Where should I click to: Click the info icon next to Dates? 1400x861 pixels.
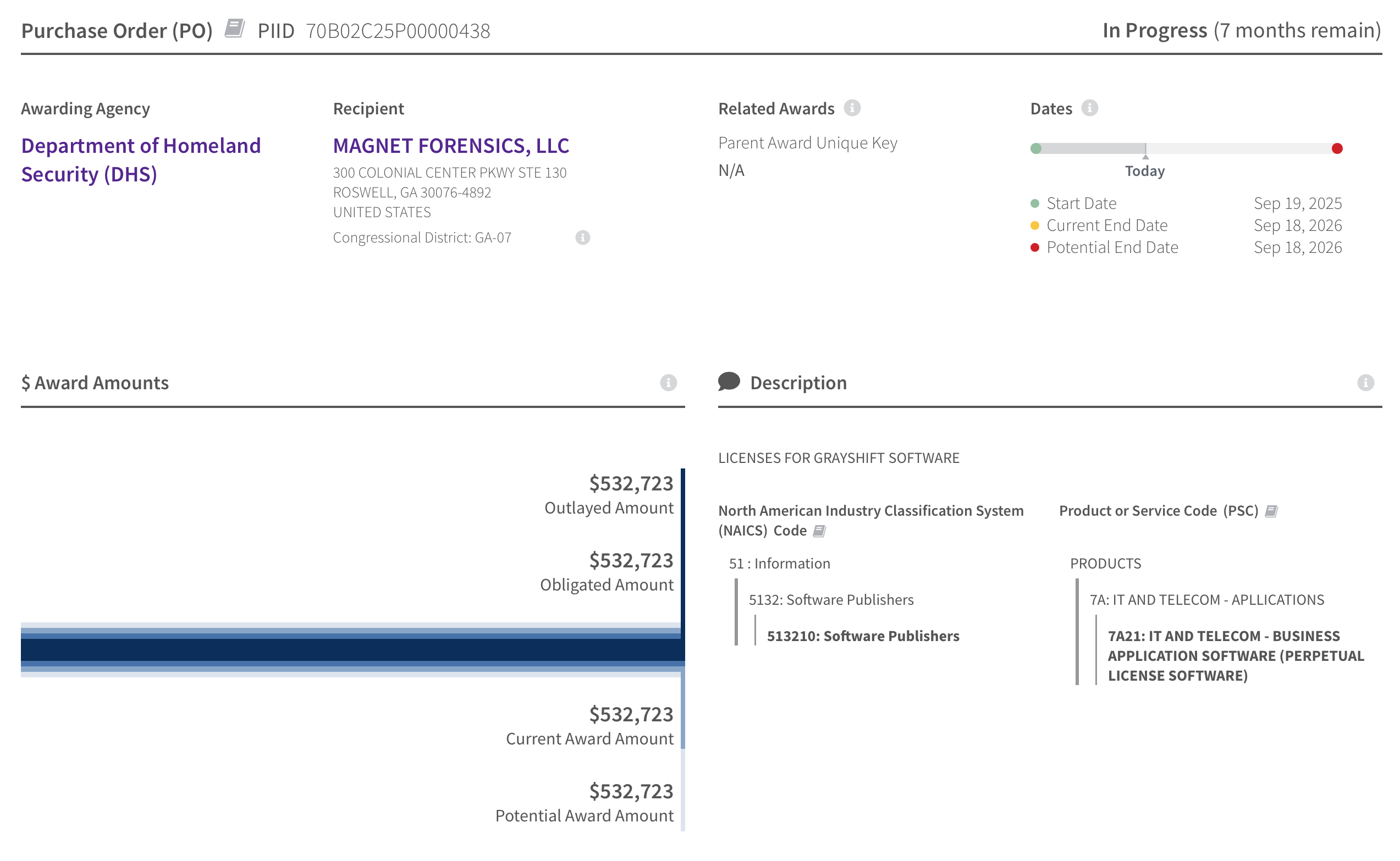pos(1089,108)
